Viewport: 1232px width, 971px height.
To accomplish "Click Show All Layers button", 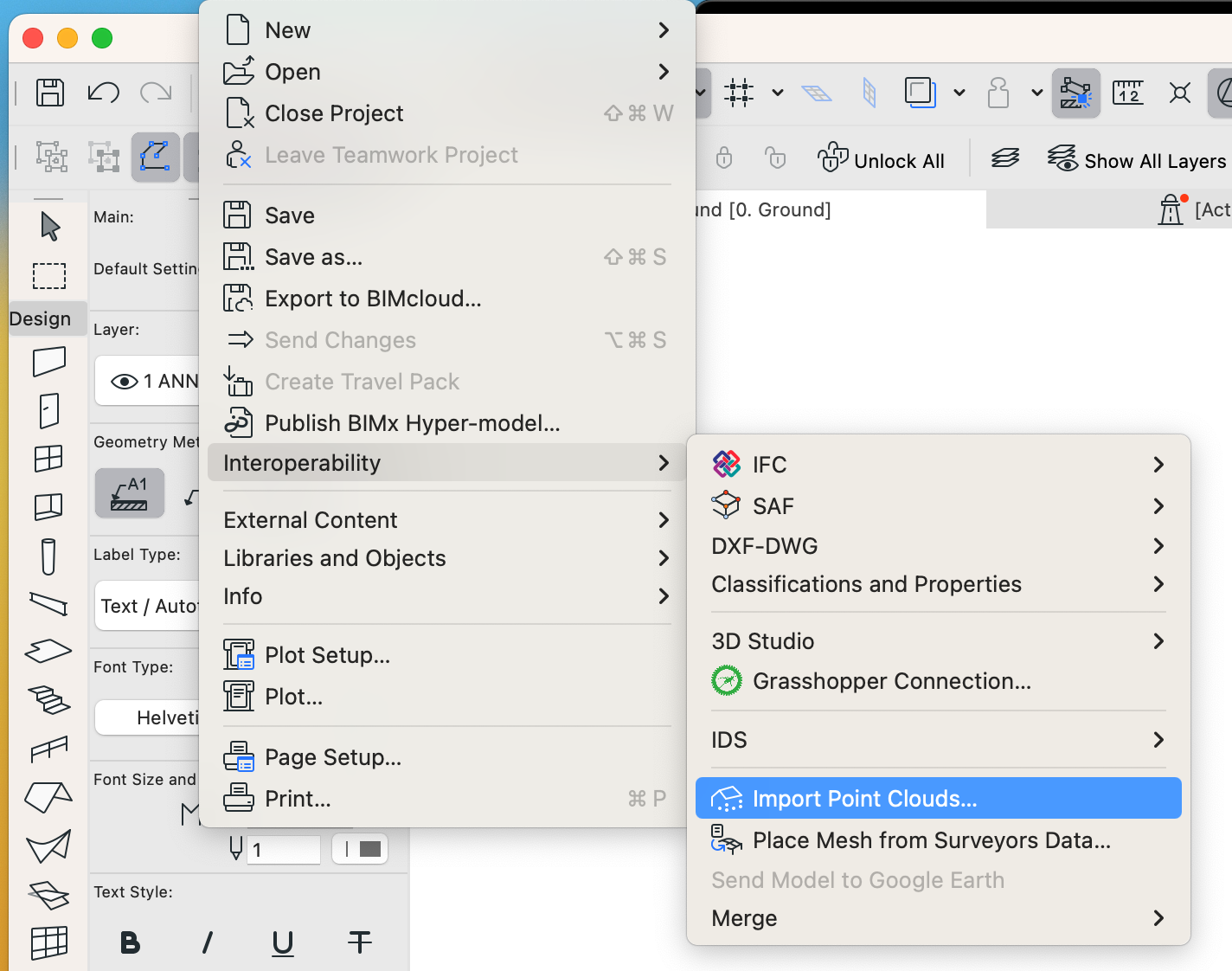I will coord(1136,160).
